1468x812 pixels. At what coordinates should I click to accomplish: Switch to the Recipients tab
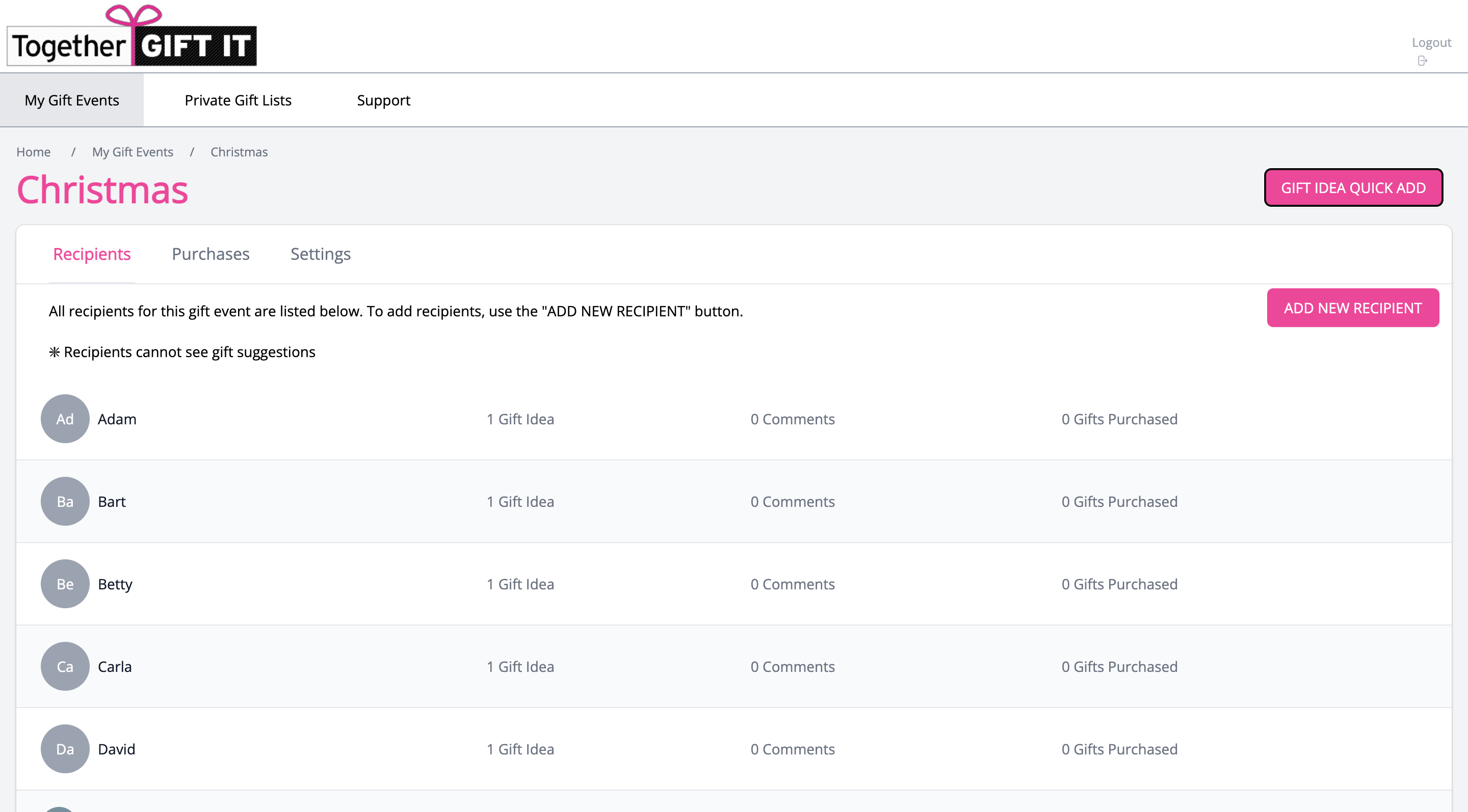92,254
